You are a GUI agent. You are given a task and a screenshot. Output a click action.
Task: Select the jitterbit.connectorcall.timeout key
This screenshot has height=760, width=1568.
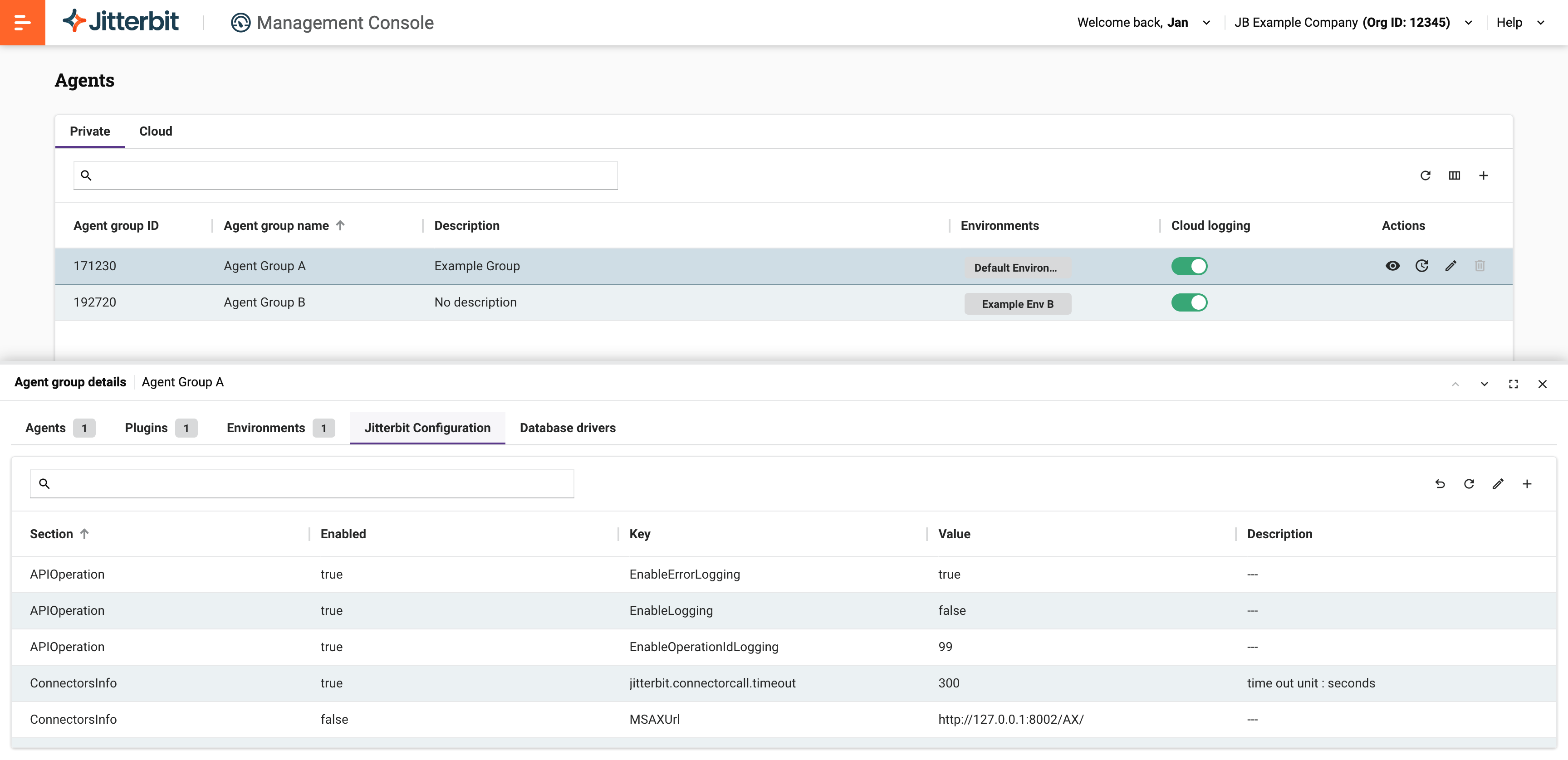coord(712,683)
